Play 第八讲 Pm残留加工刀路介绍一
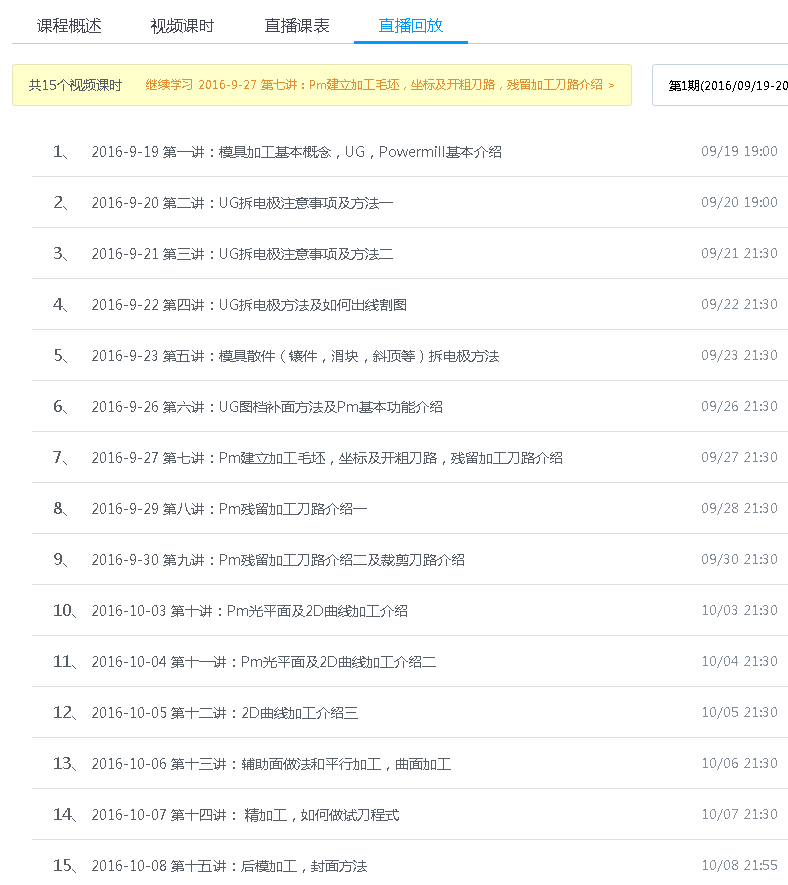The width and height of the screenshot is (788, 885). click(x=229, y=509)
